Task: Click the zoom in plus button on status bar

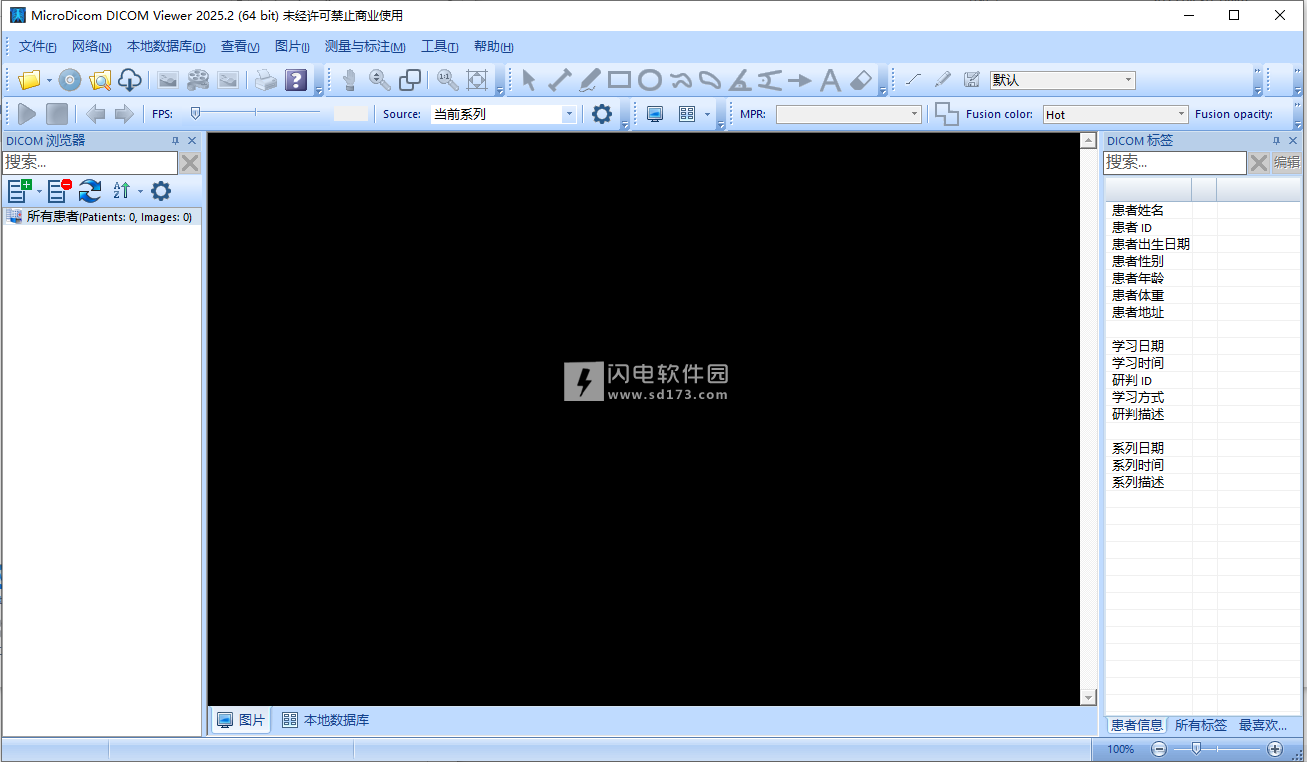Action: (1275, 749)
